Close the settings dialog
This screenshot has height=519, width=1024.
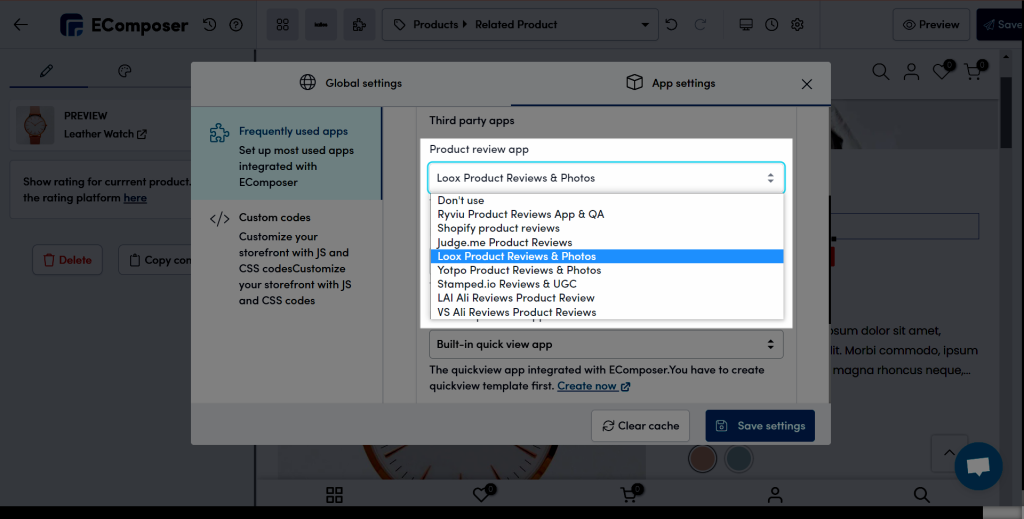807,84
